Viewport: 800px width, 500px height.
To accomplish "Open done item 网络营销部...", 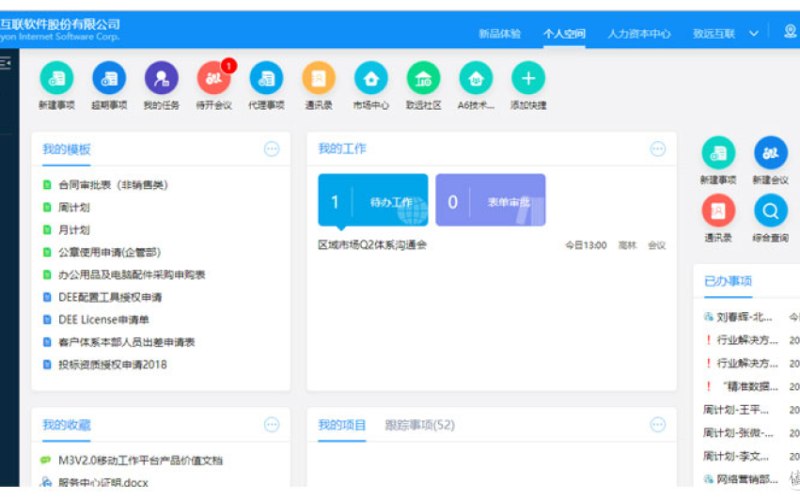I will (x=747, y=479).
